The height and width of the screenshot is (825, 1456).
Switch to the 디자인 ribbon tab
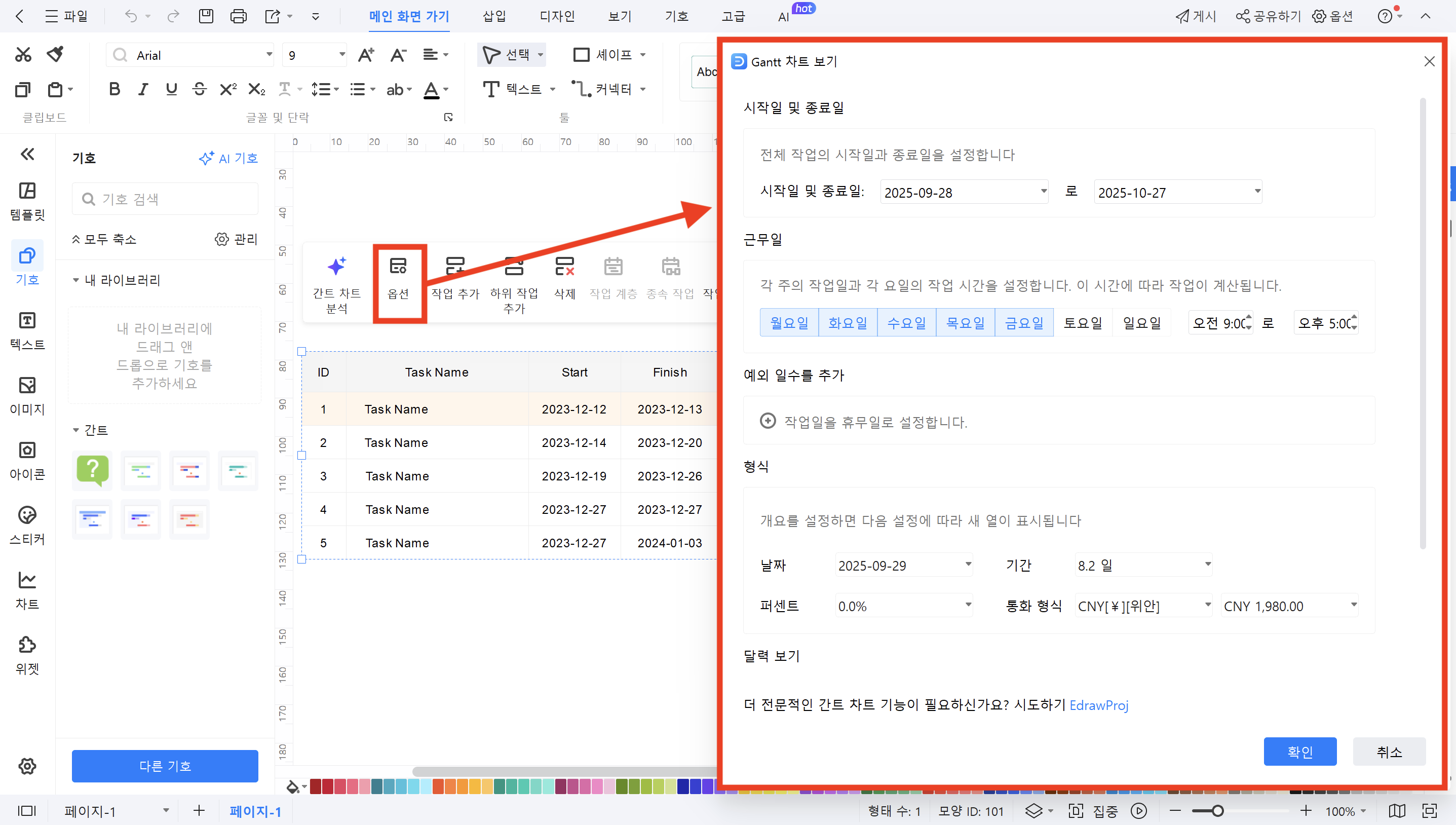click(557, 16)
